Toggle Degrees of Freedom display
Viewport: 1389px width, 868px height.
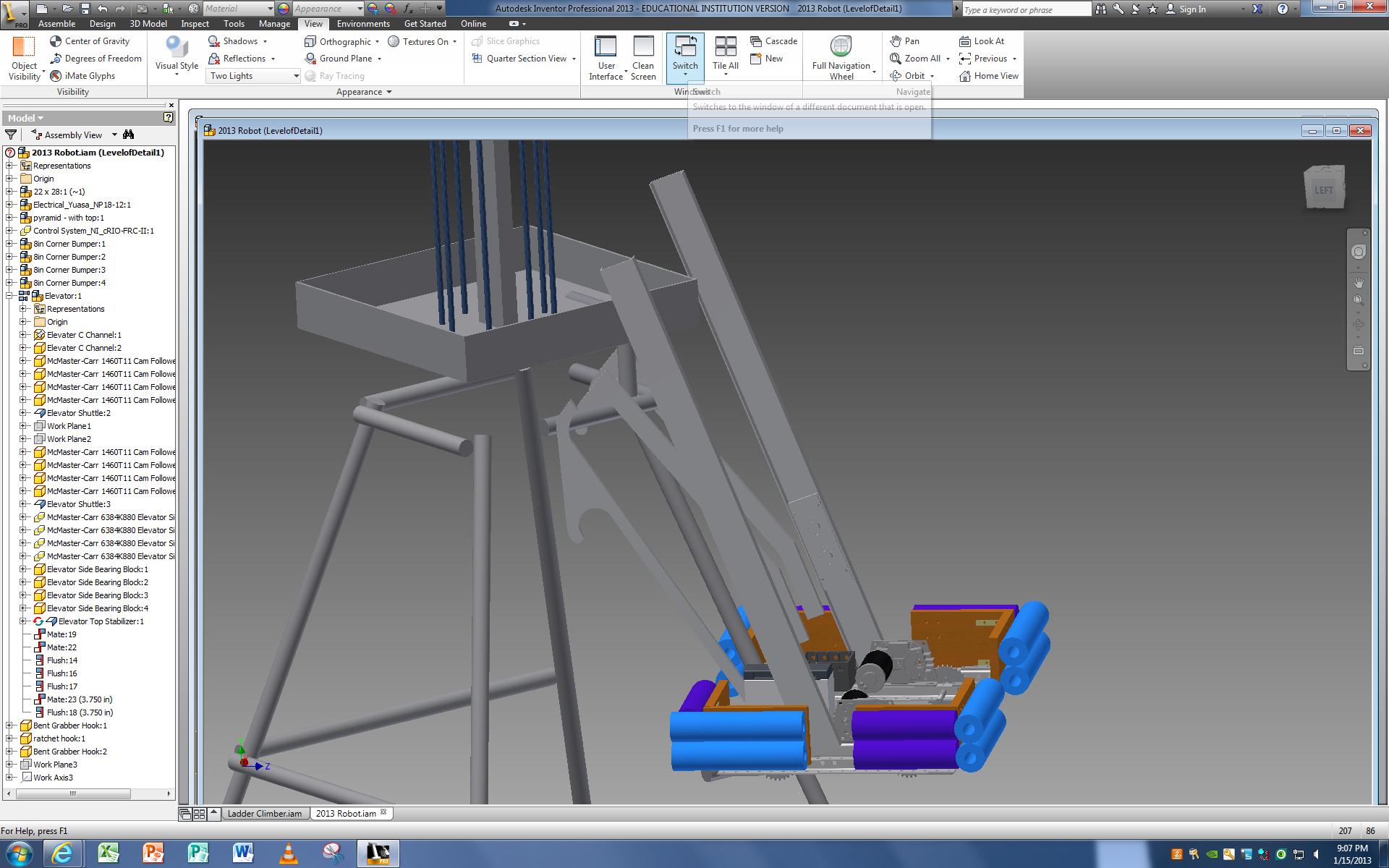click(95, 59)
